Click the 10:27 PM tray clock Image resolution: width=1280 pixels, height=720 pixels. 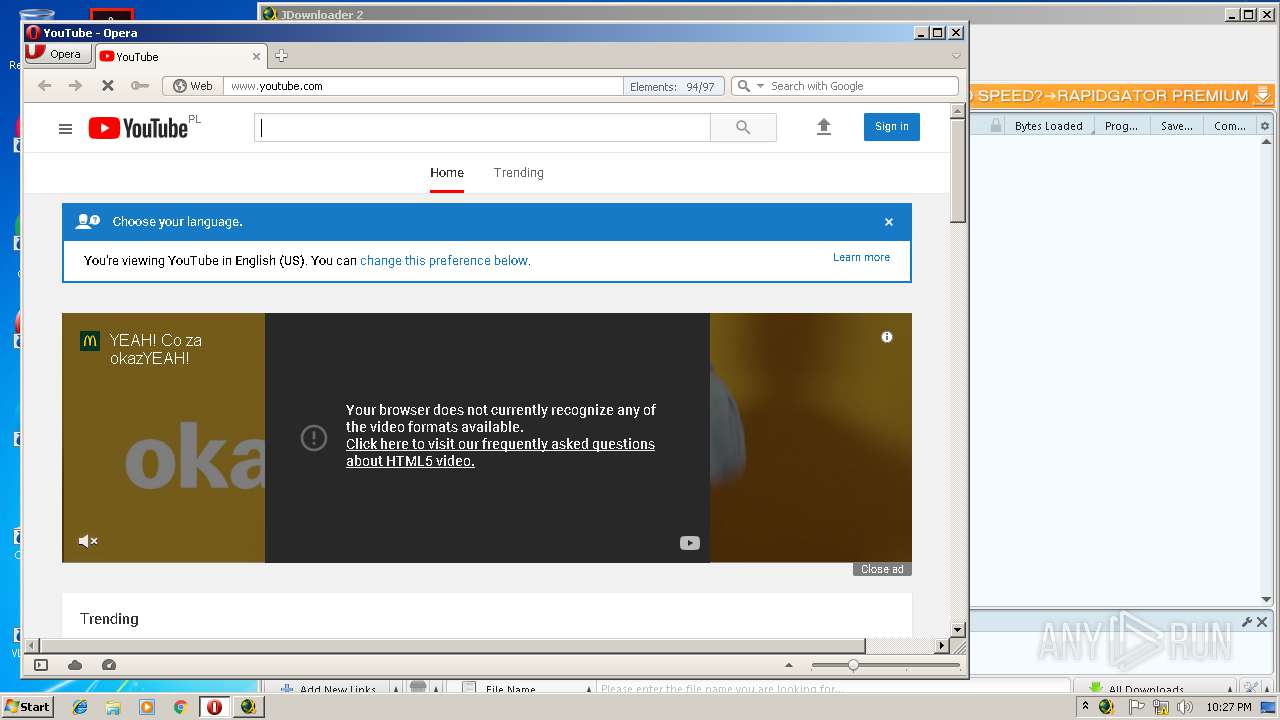(1228, 707)
